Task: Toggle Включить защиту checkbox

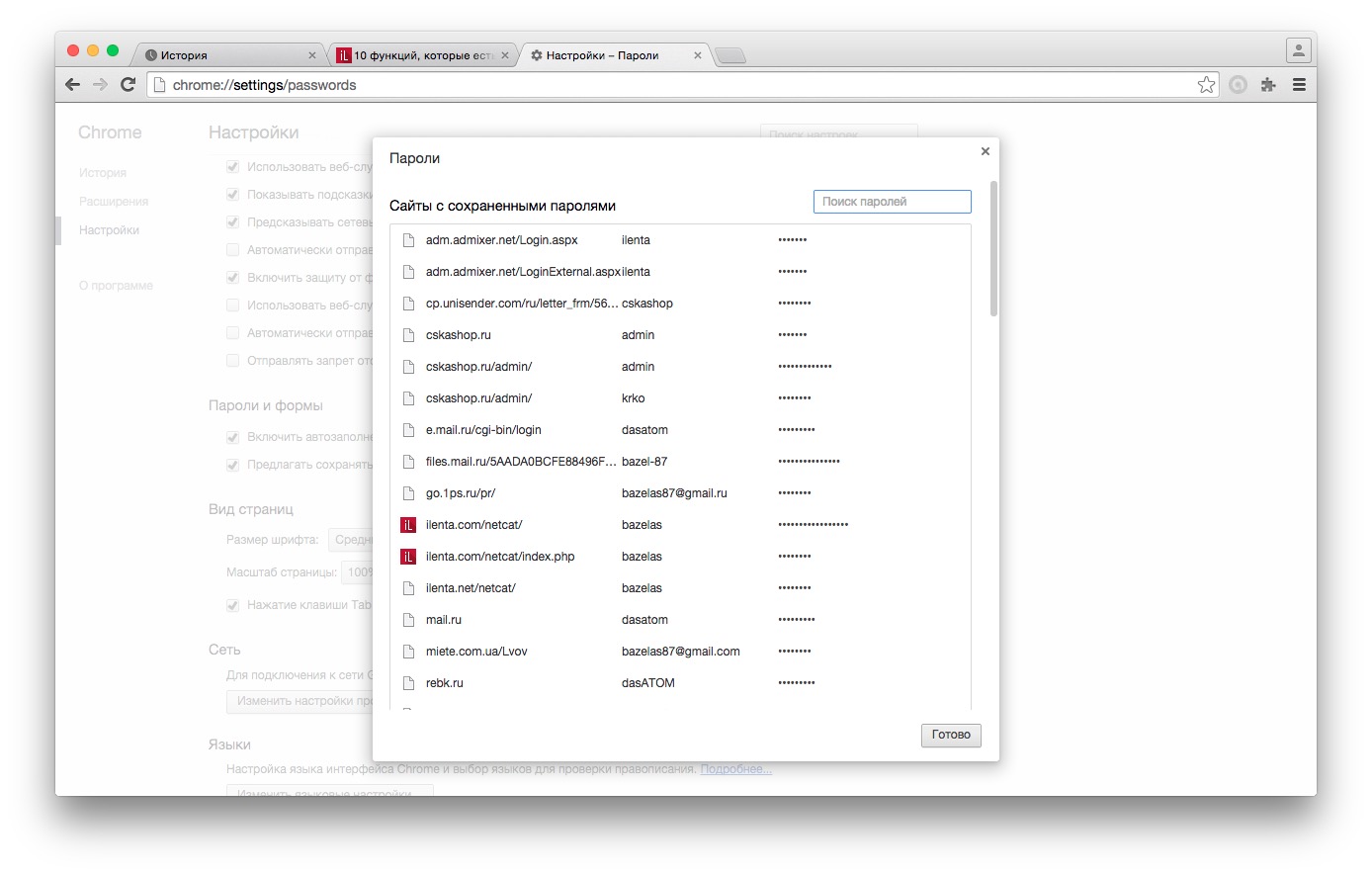Action: pos(233,278)
